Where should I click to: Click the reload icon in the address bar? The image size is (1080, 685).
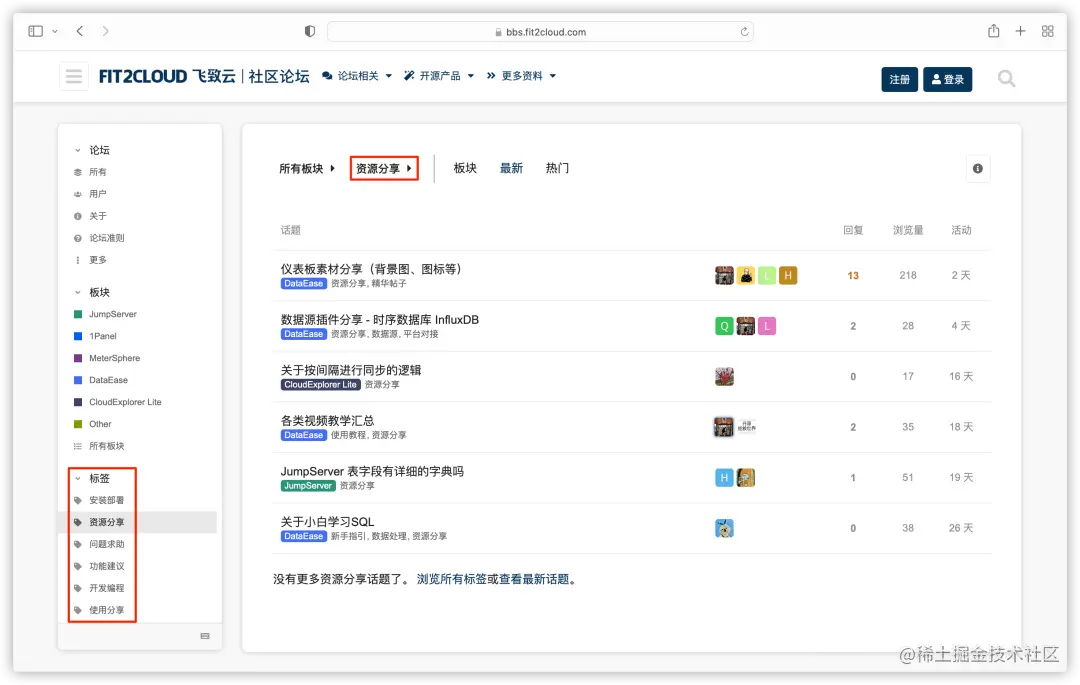tap(744, 31)
